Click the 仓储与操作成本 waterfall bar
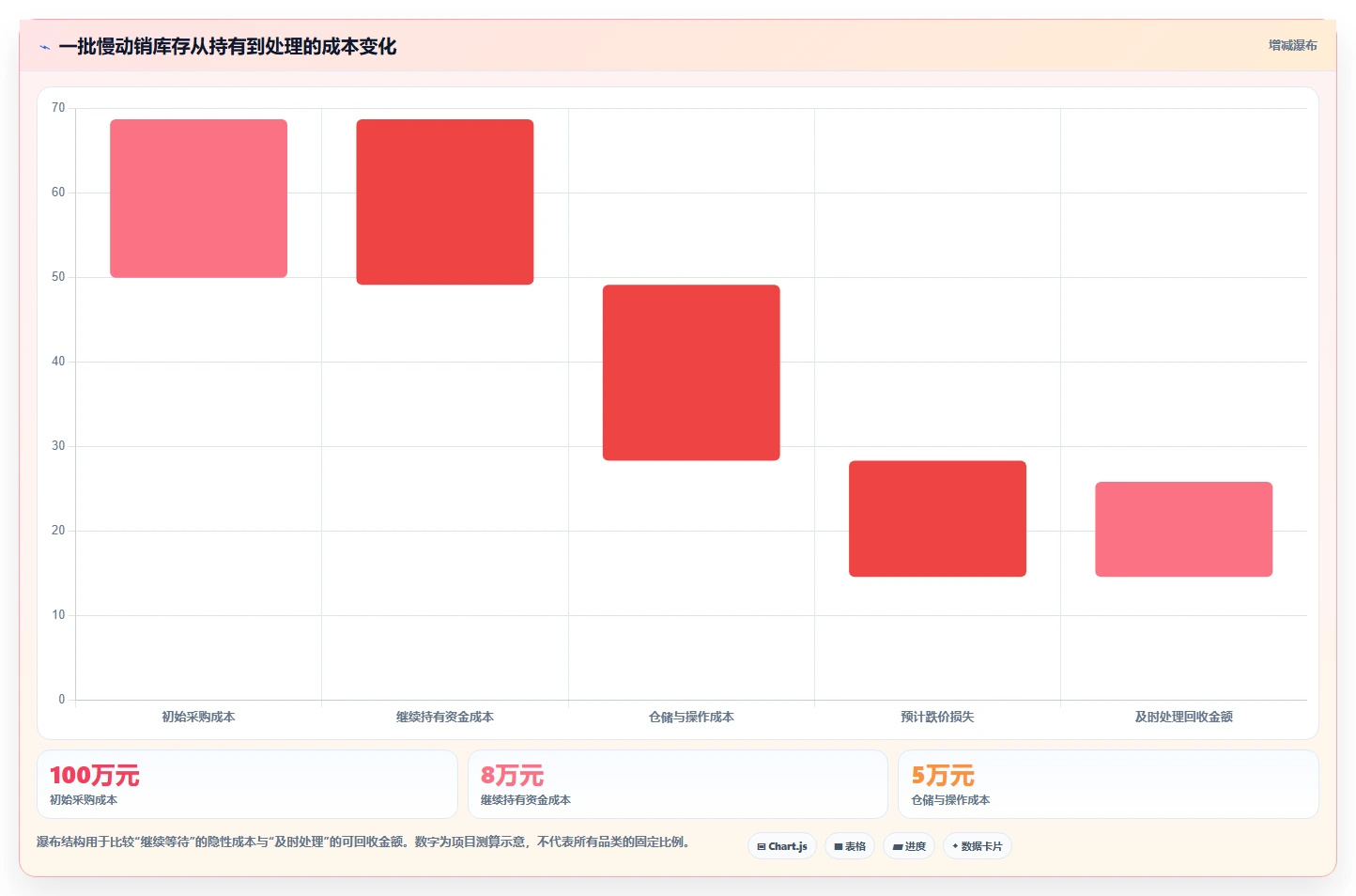The width and height of the screenshot is (1356, 896). pyautogui.click(x=691, y=373)
